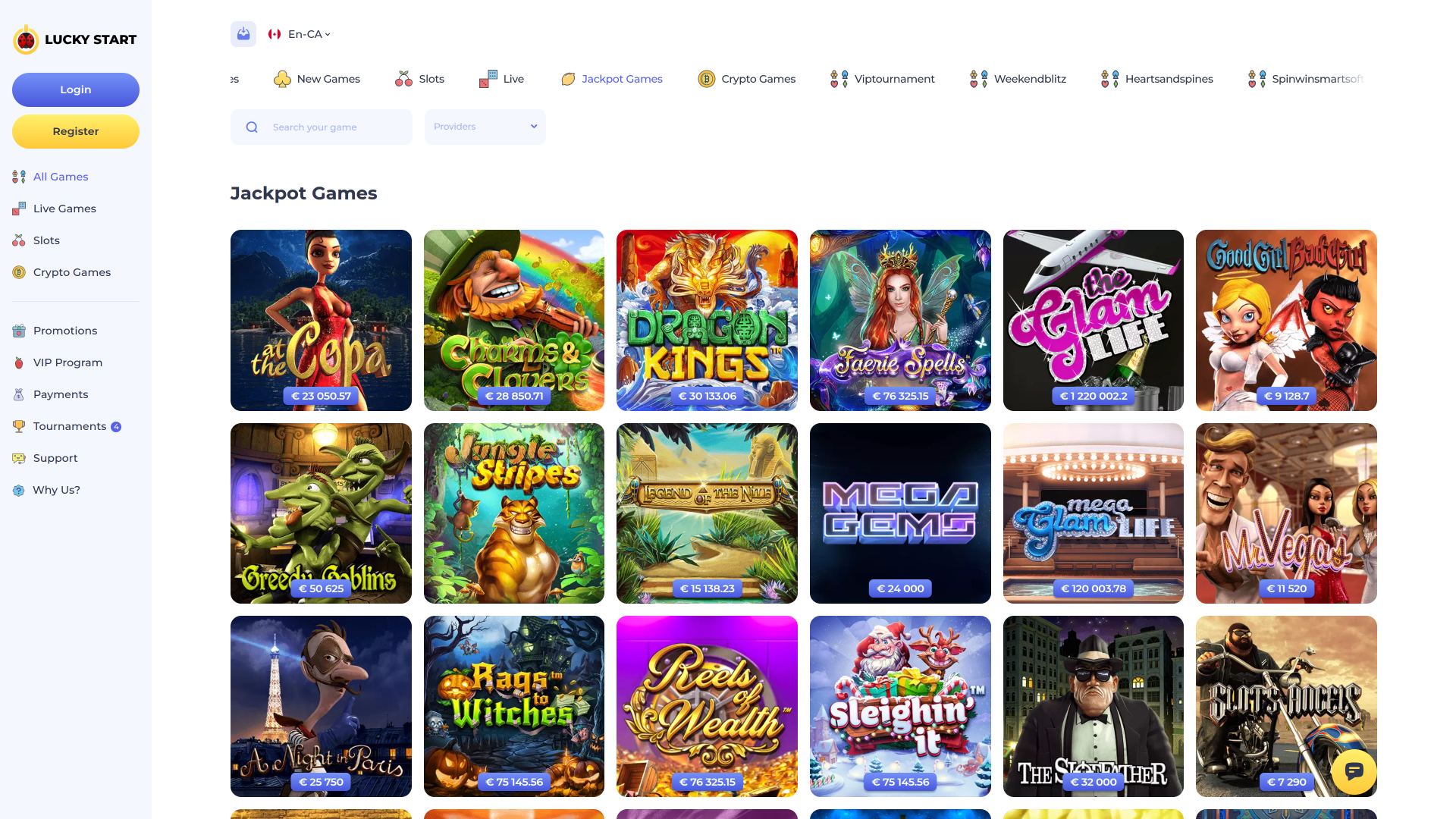Image resolution: width=1456 pixels, height=819 pixels.
Task: Open the download inbox icon near the language selector
Action: point(243,33)
